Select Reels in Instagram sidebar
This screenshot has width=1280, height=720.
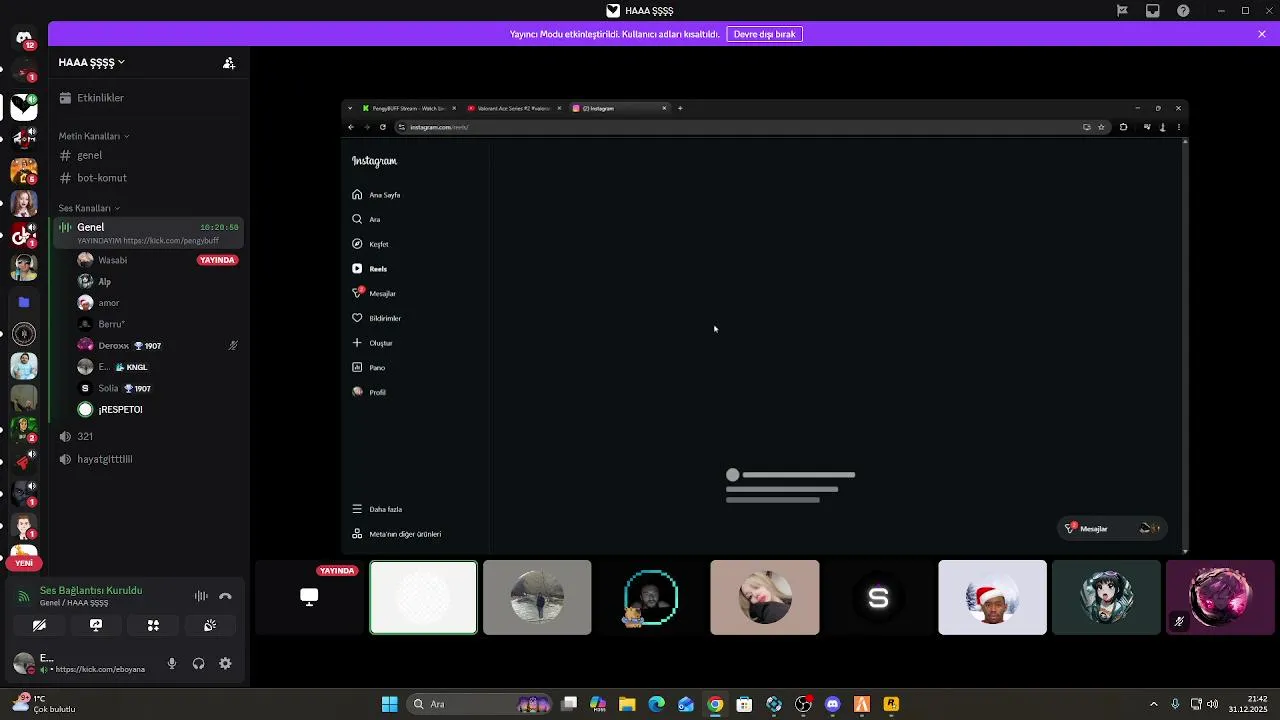[x=369, y=269]
